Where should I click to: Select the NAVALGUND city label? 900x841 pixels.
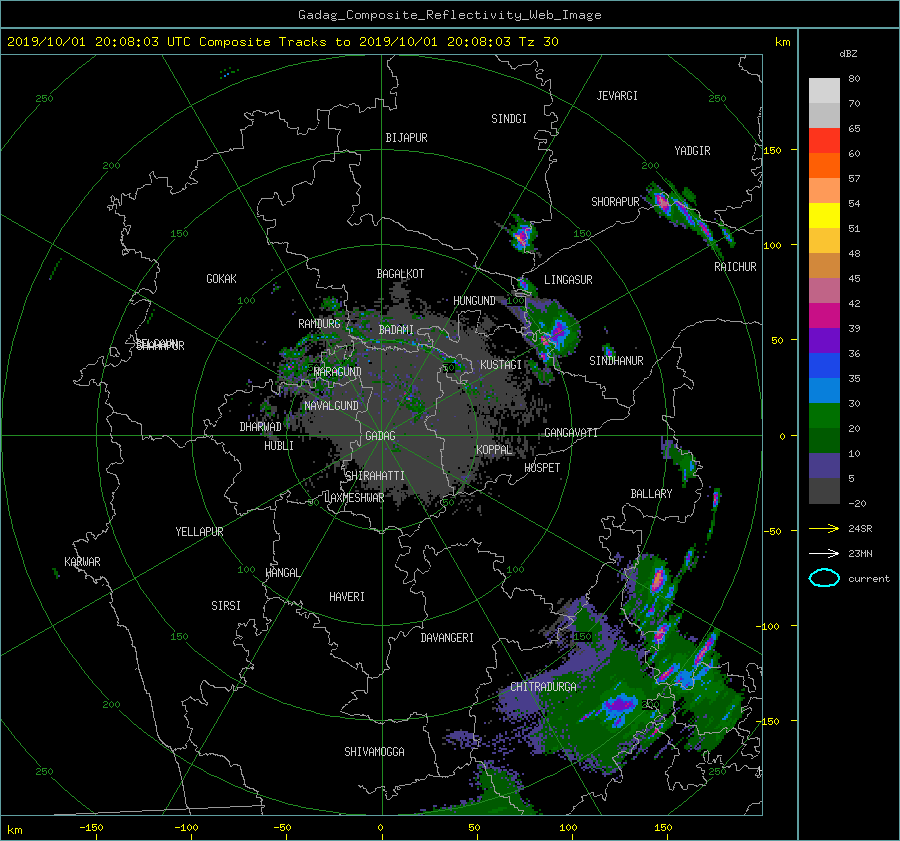pos(331,406)
